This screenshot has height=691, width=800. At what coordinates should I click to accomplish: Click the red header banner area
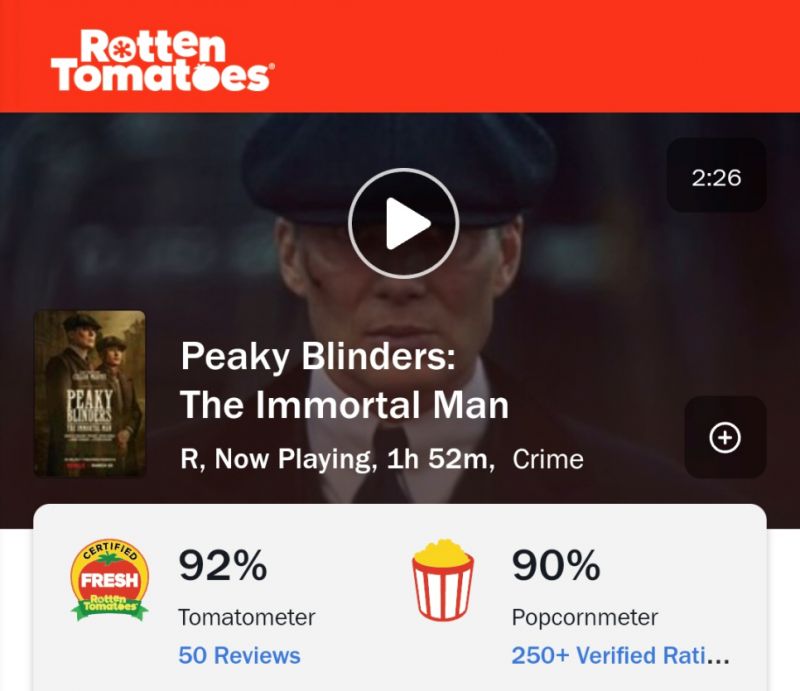(x=400, y=56)
